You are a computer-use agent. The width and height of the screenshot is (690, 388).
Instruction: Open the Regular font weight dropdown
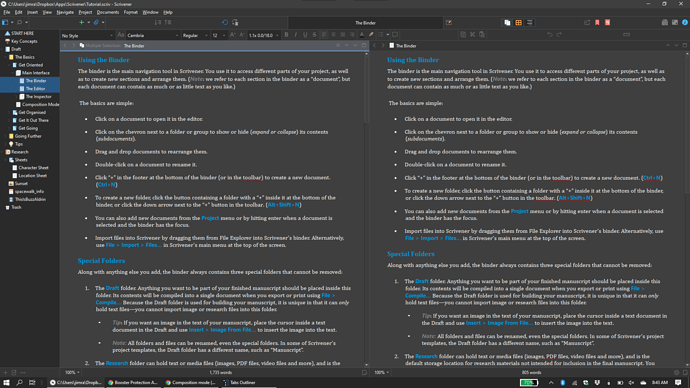click(195, 35)
